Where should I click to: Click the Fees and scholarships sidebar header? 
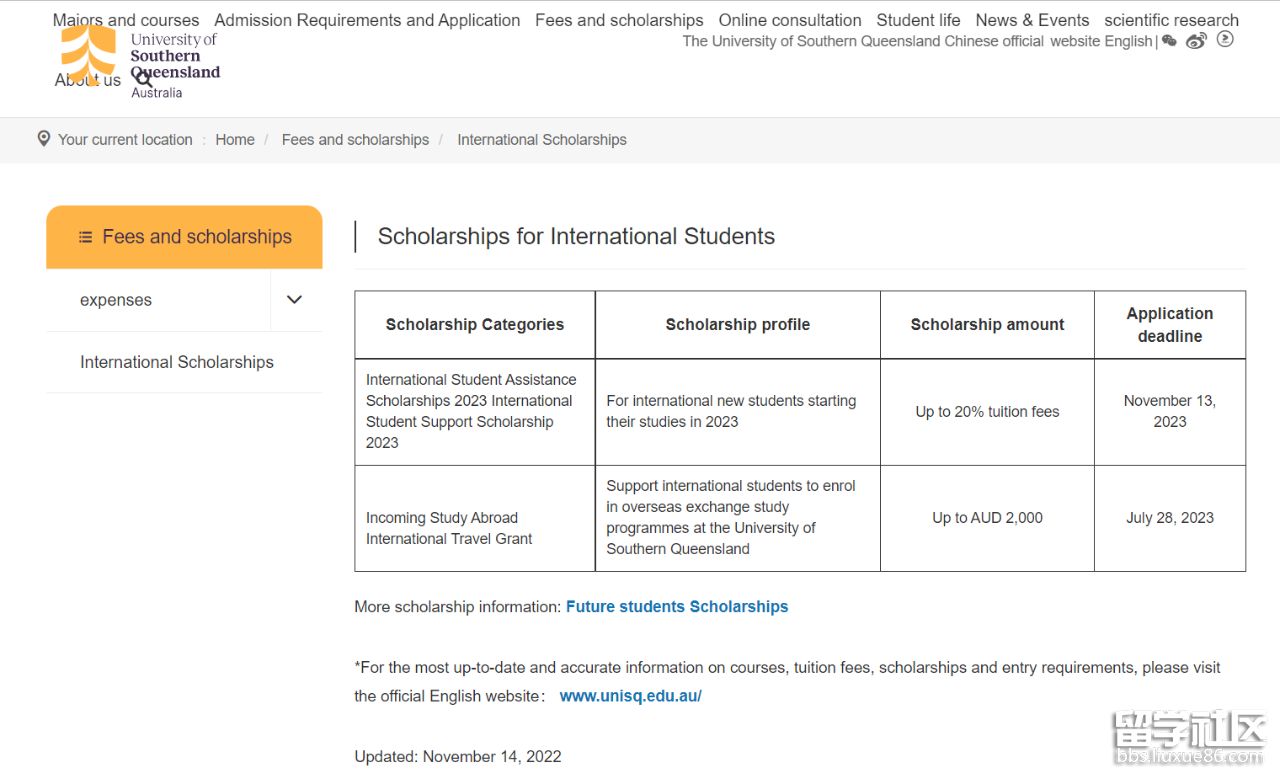(x=184, y=237)
